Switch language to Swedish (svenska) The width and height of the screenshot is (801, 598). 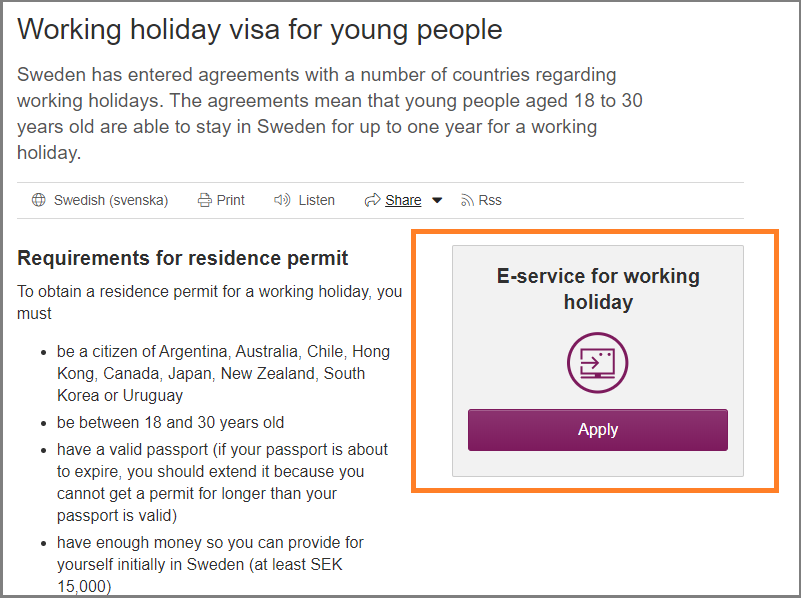(x=110, y=200)
